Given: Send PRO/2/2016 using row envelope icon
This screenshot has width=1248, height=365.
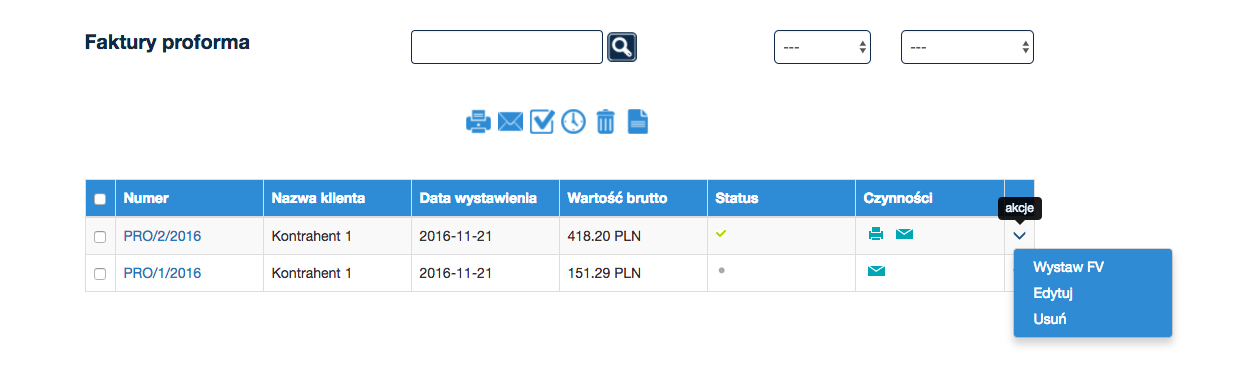Looking at the screenshot, I should 904,234.
